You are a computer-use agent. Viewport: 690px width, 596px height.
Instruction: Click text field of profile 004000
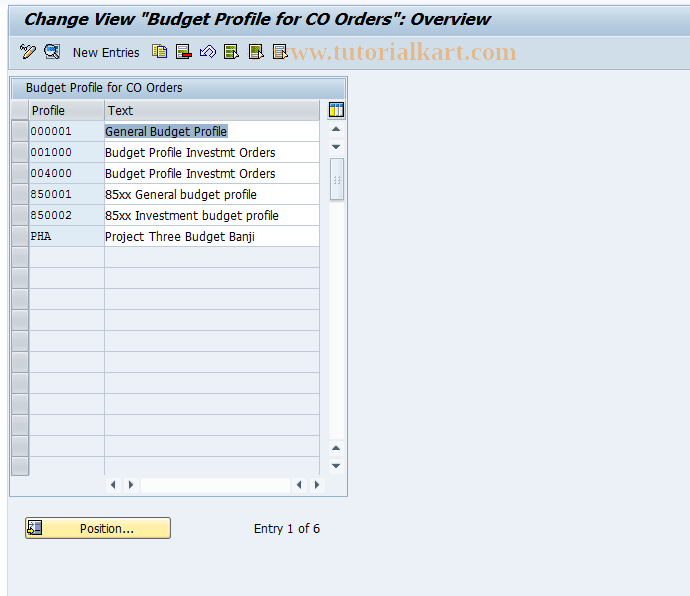pos(212,173)
